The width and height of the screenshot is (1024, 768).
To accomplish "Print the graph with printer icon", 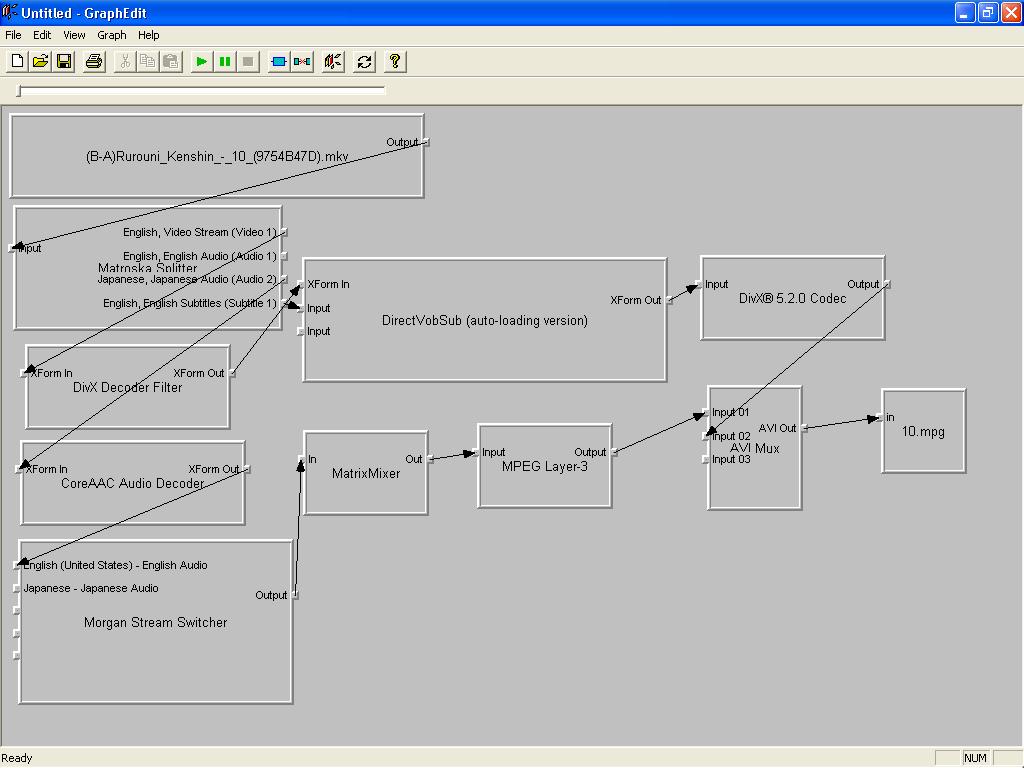I will pos(94,61).
